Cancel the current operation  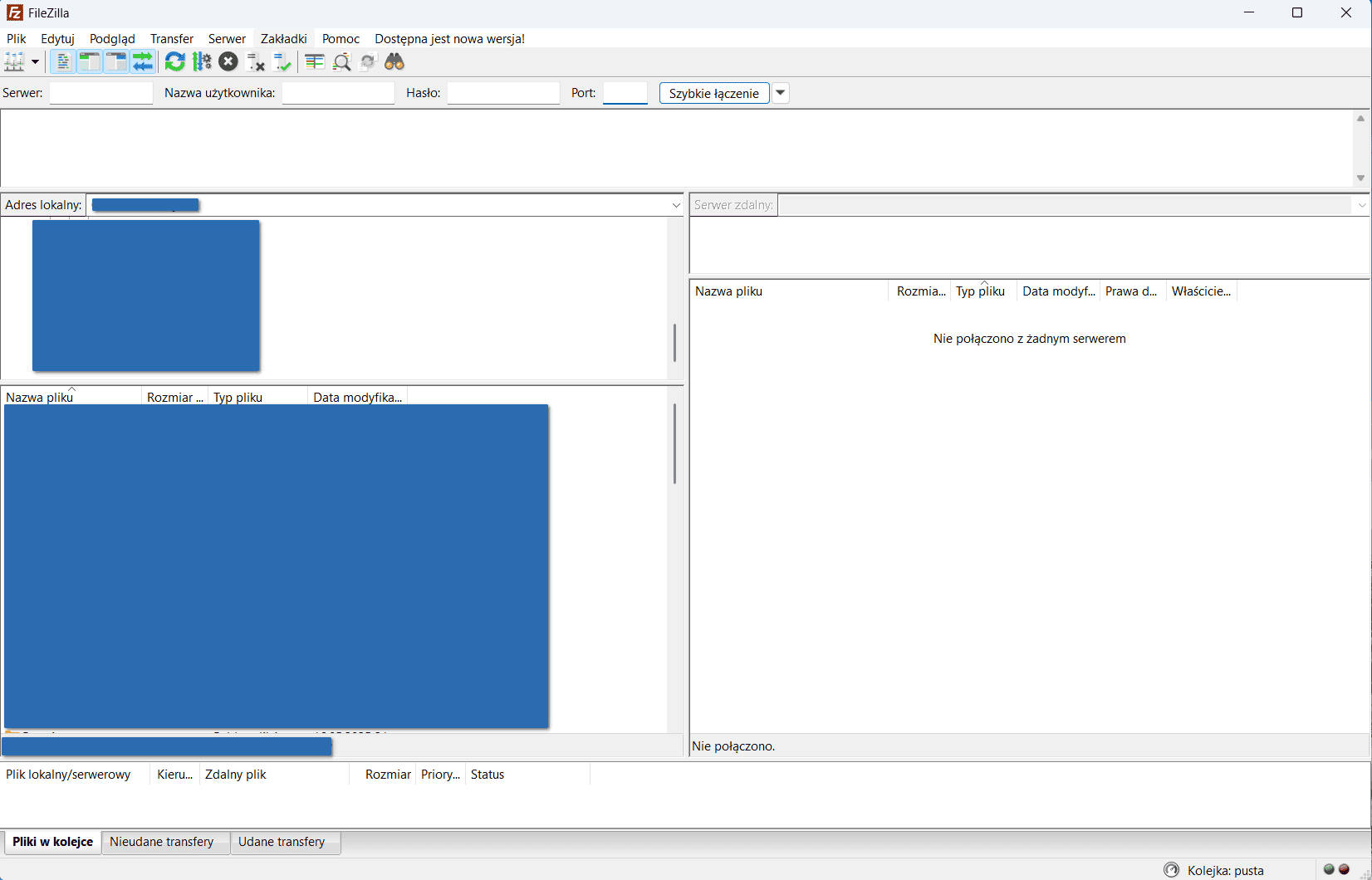pos(228,61)
